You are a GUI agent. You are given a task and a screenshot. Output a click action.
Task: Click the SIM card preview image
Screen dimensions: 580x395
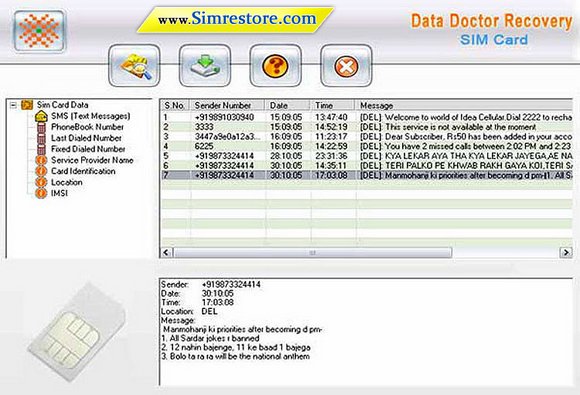pyautogui.click(x=78, y=332)
